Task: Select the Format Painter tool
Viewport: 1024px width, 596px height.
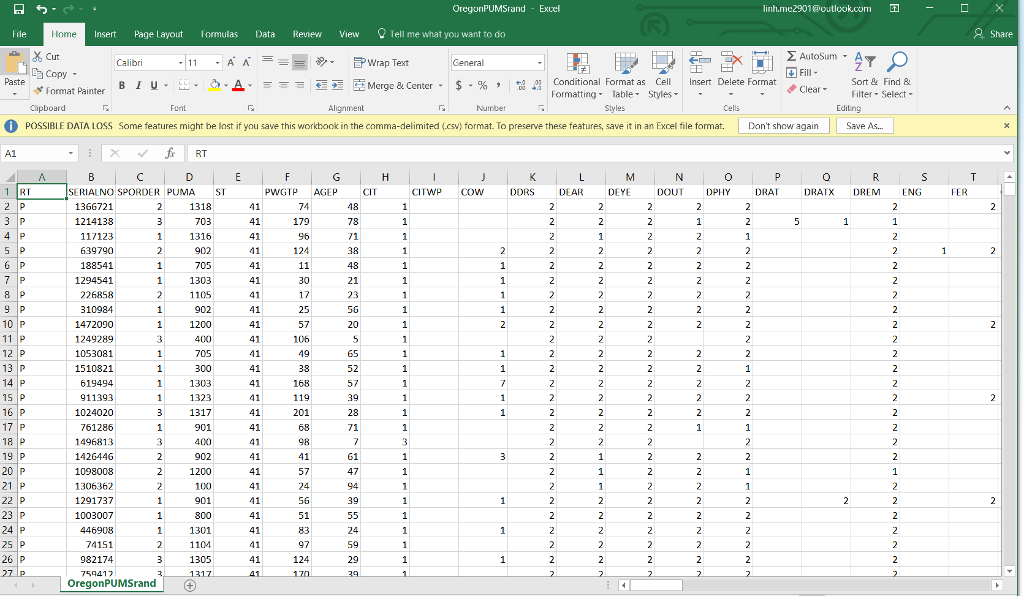Action: coord(69,91)
